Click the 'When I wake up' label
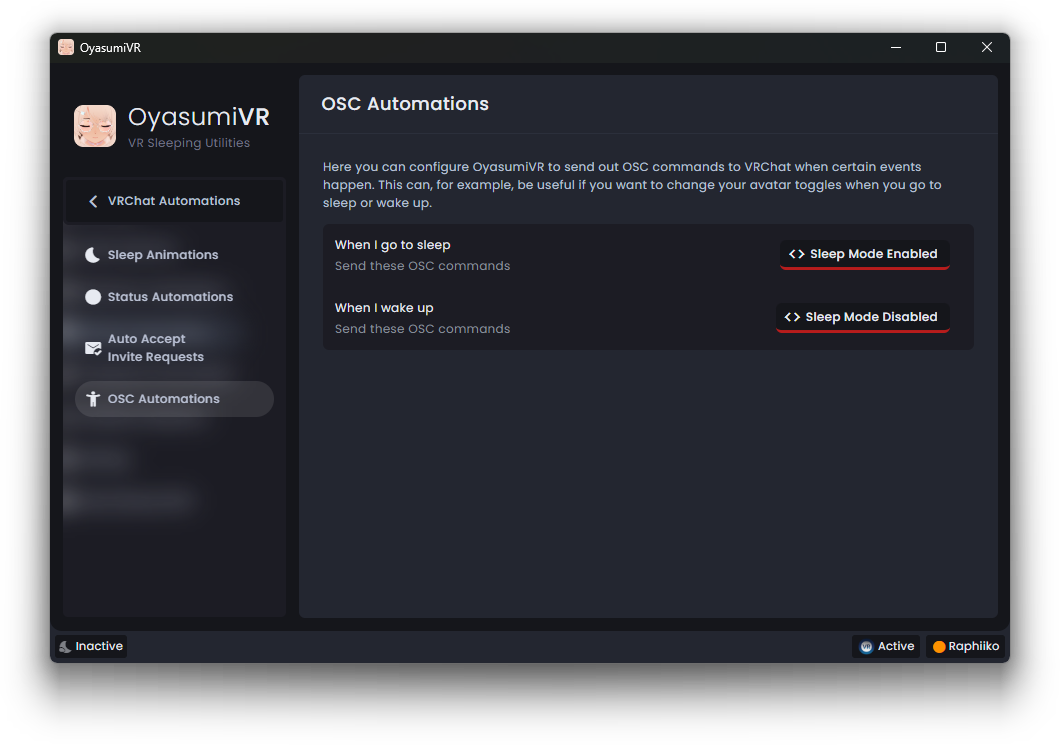1060x745 pixels. tap(384, 308)
